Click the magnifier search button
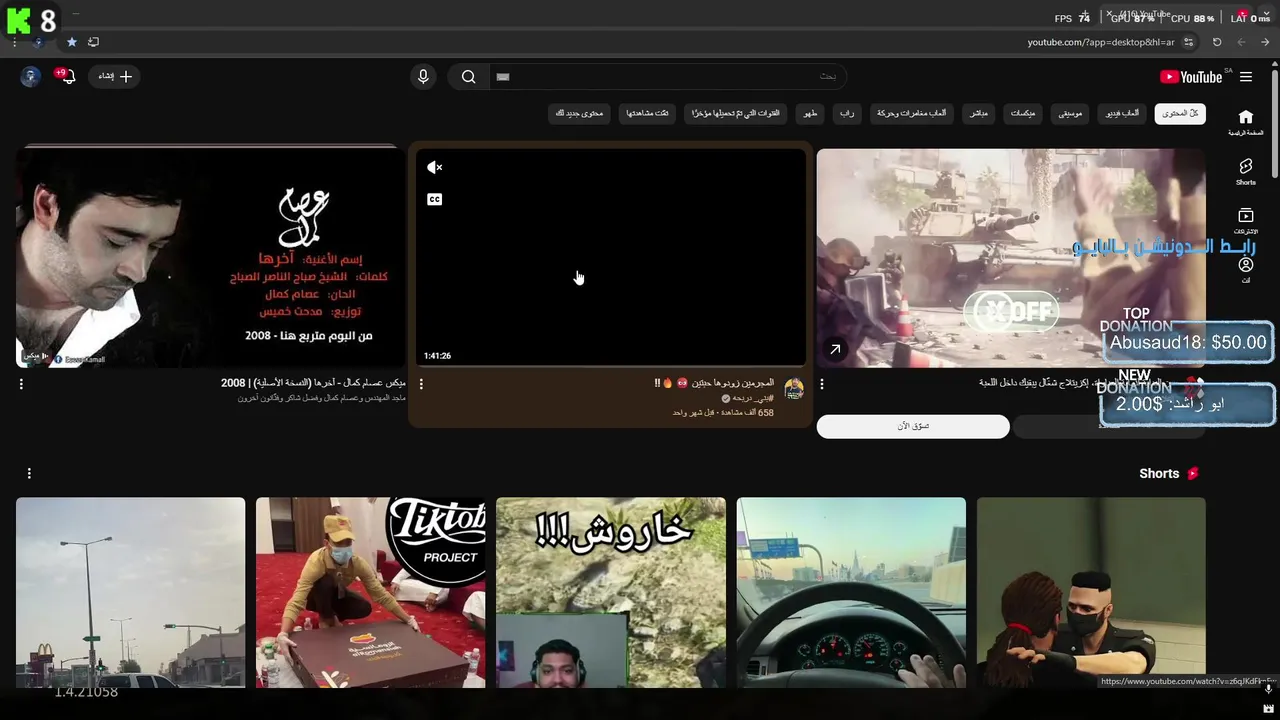The width and height of the screenshot is (1280, 720). (x=468, y=77)
